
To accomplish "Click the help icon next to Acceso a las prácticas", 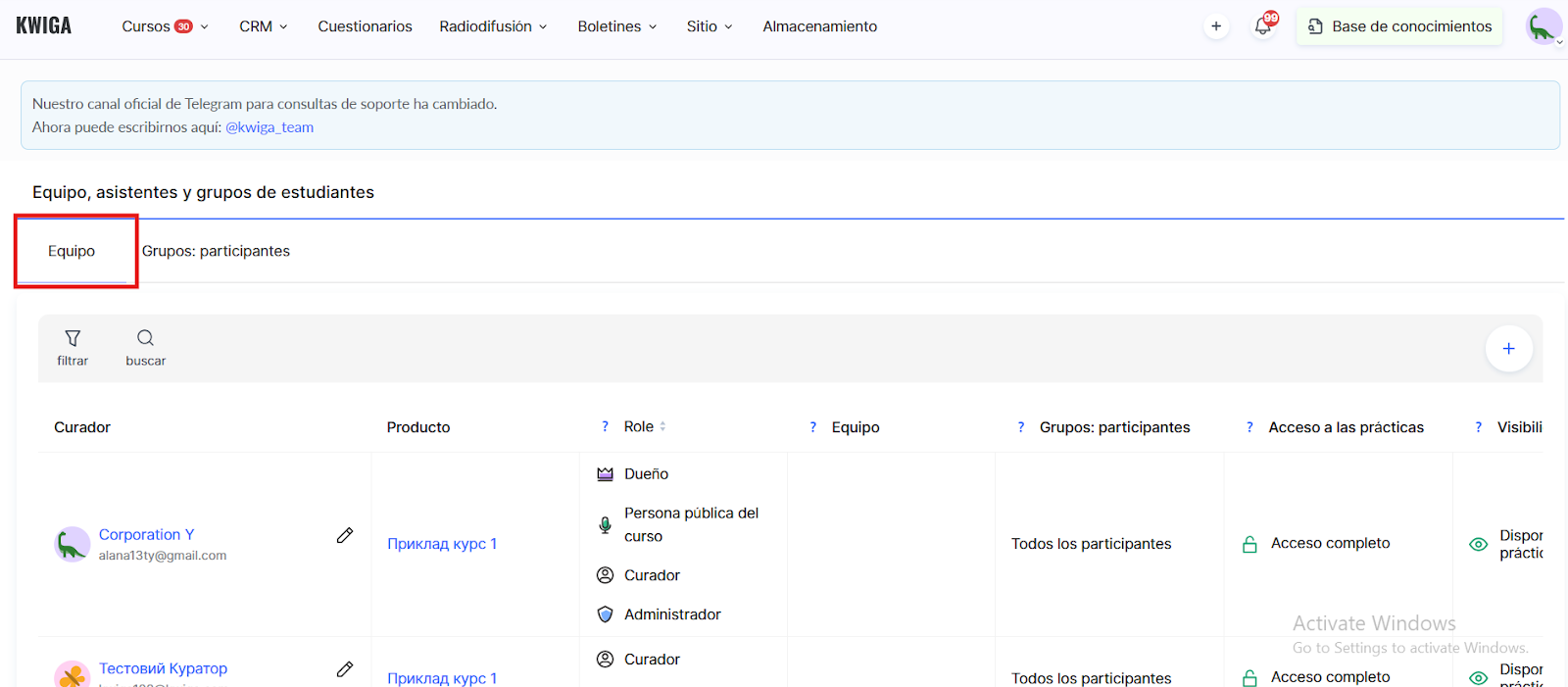I will pos(1249,427).
